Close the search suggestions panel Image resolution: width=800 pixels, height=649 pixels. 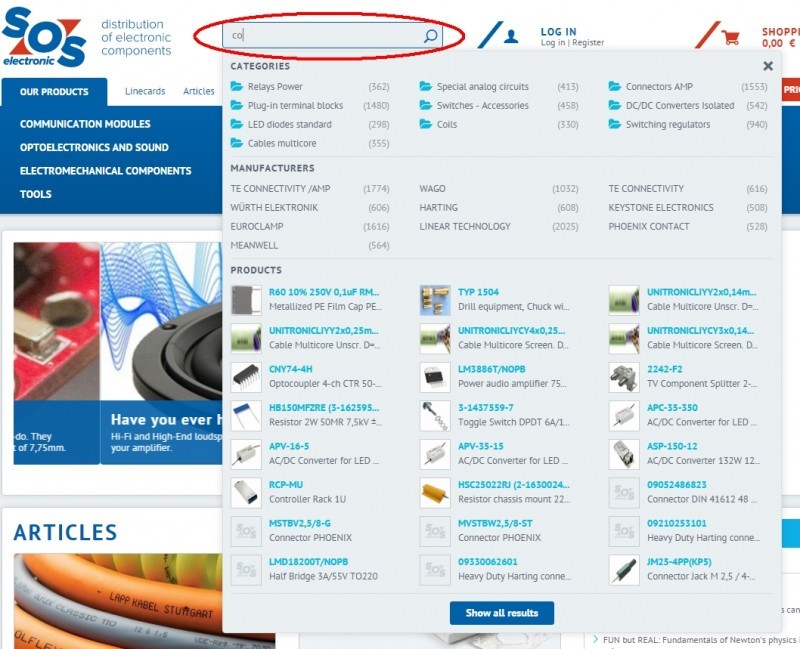point(768,66)
